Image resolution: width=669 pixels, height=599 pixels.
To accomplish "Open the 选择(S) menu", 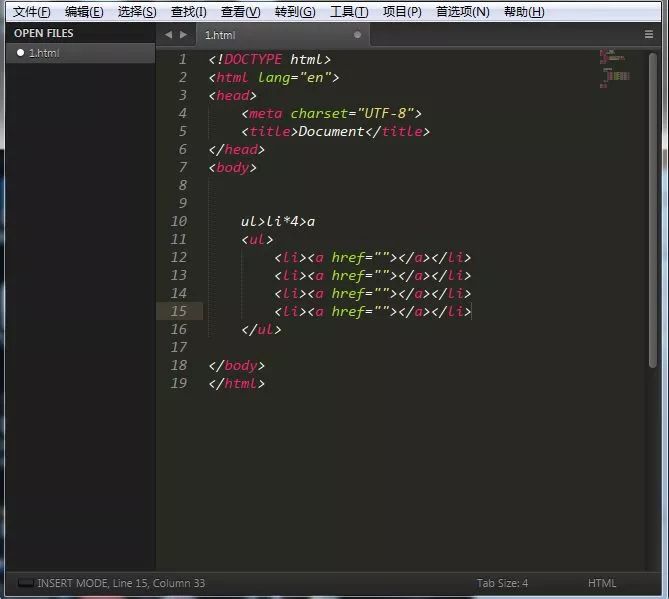I will point(137,12).
